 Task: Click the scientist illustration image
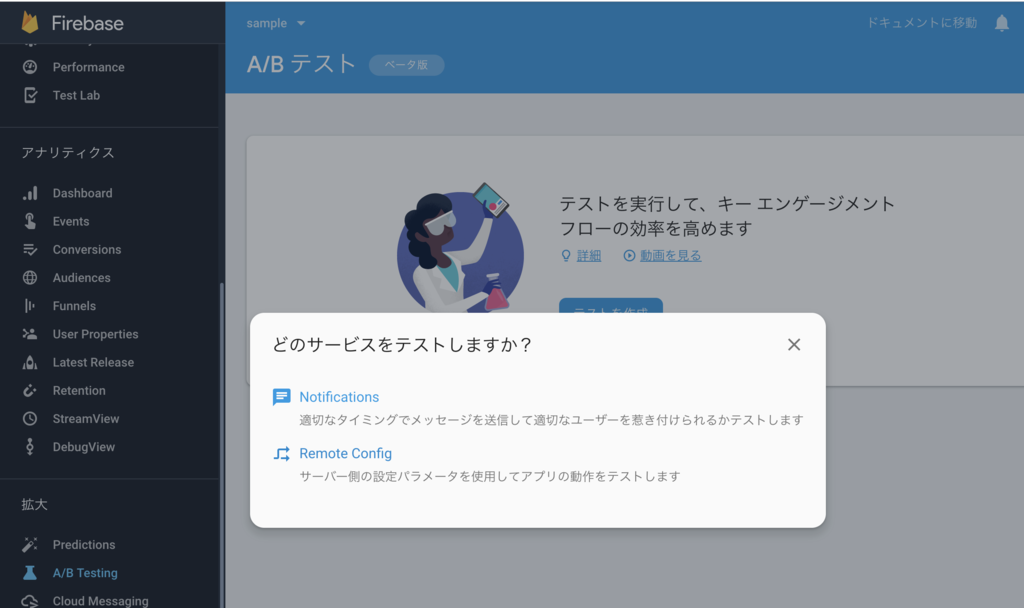click(460, 247)
